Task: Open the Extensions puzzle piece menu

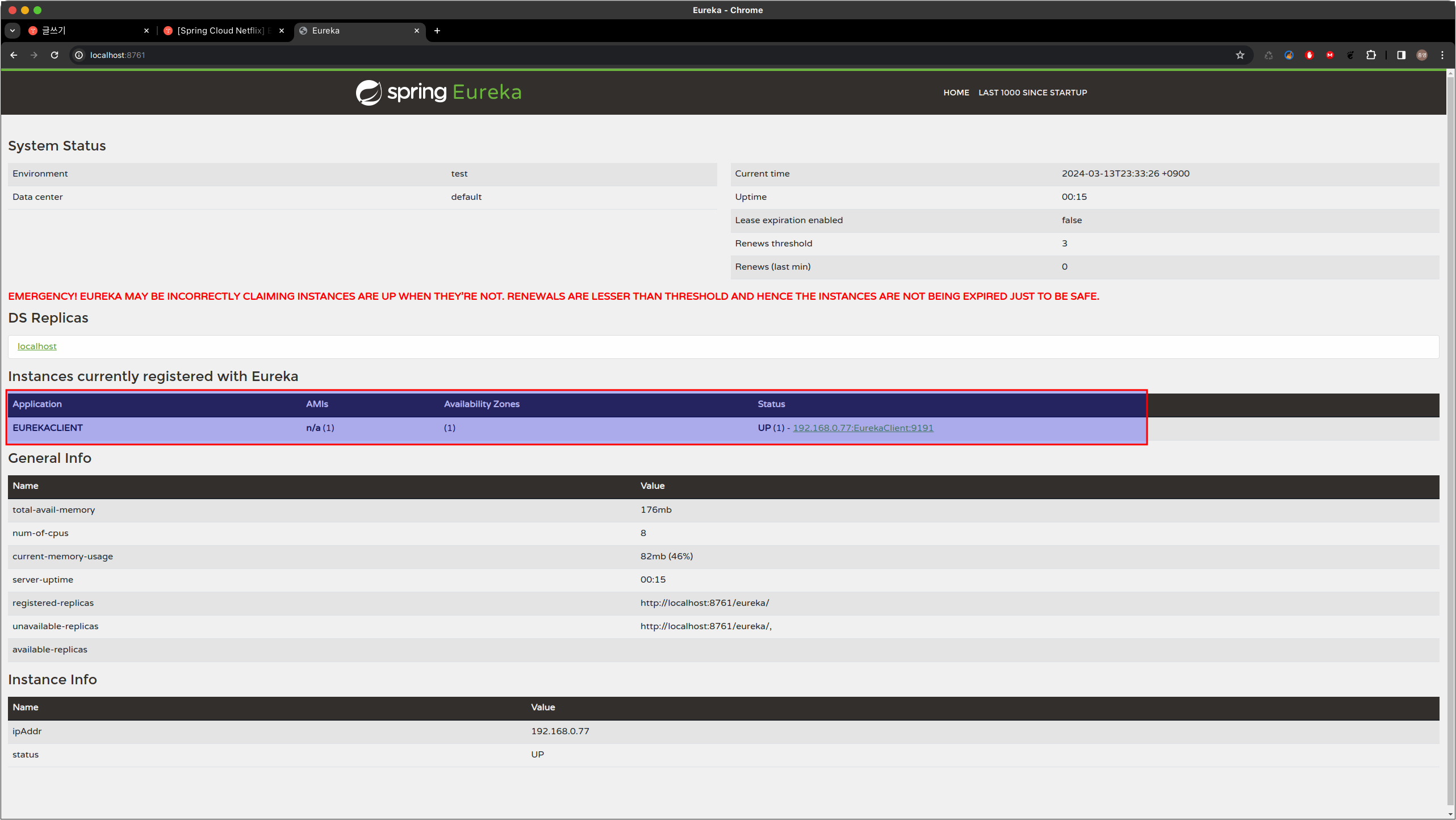Action: pos(1371,55)
